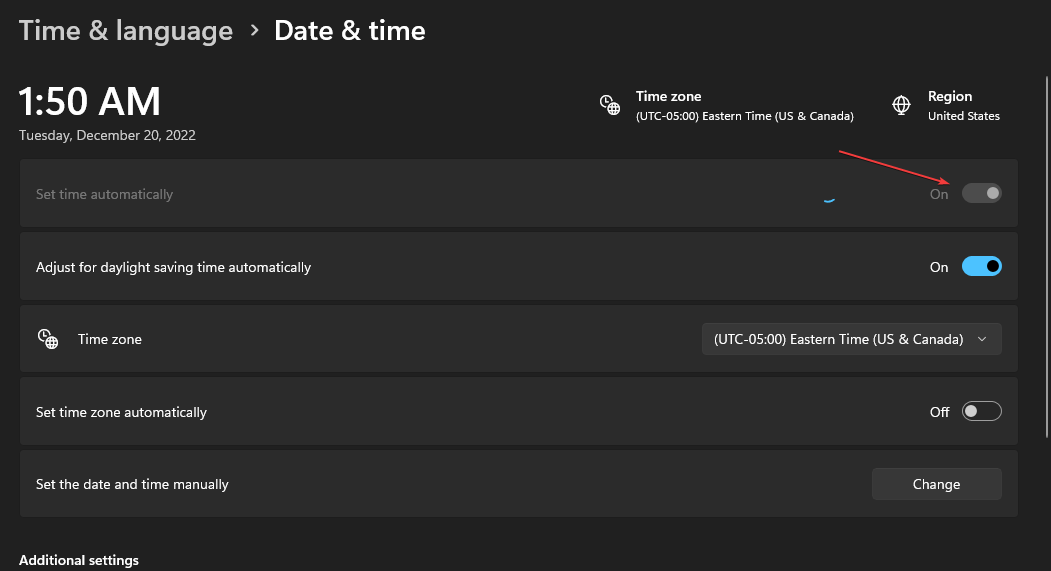Toggle Set time automatically switch
Viewport: 1051px width, 571px height.
[981, 194]
